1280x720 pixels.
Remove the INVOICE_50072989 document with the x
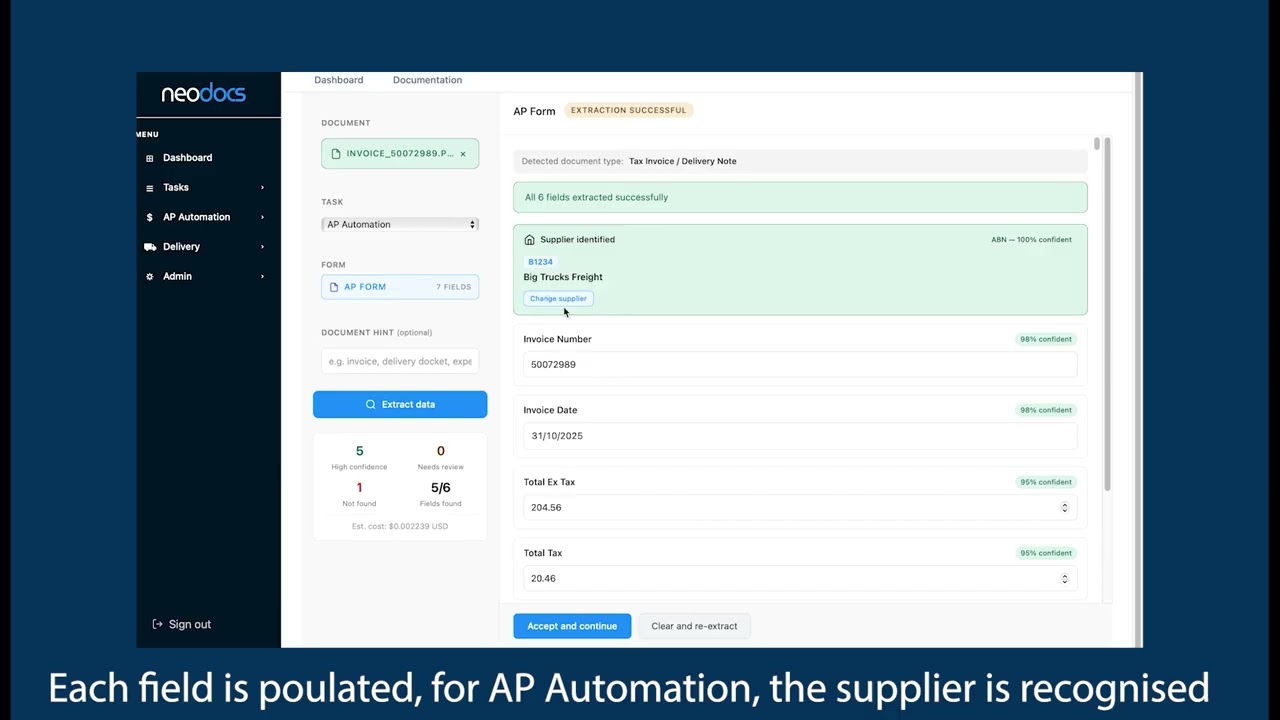coord(463,154)
